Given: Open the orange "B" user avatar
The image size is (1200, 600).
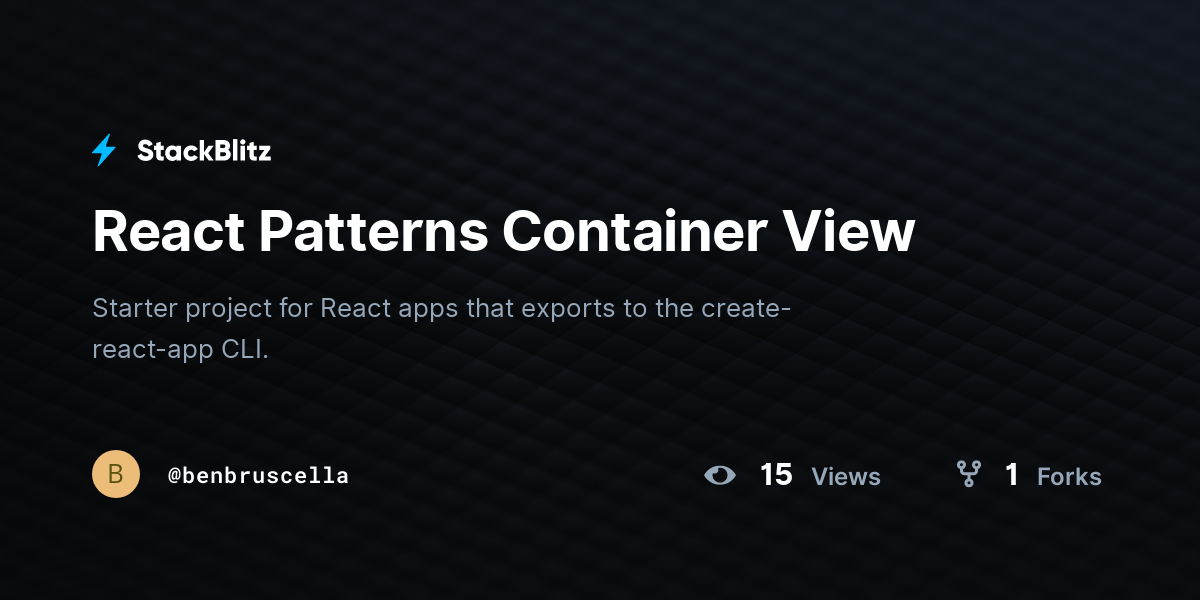Looking at the screenshot, I should click(x=116, y=474).
